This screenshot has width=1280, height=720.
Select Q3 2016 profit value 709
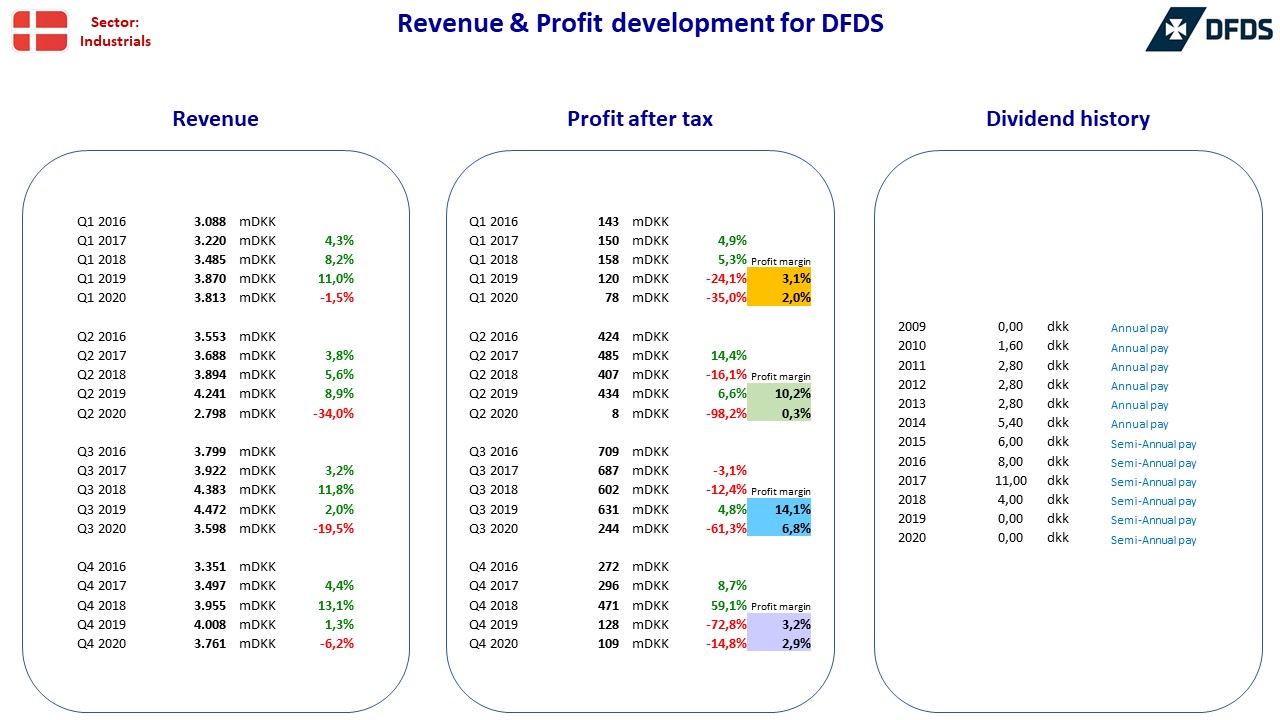[x=608, y=452]
